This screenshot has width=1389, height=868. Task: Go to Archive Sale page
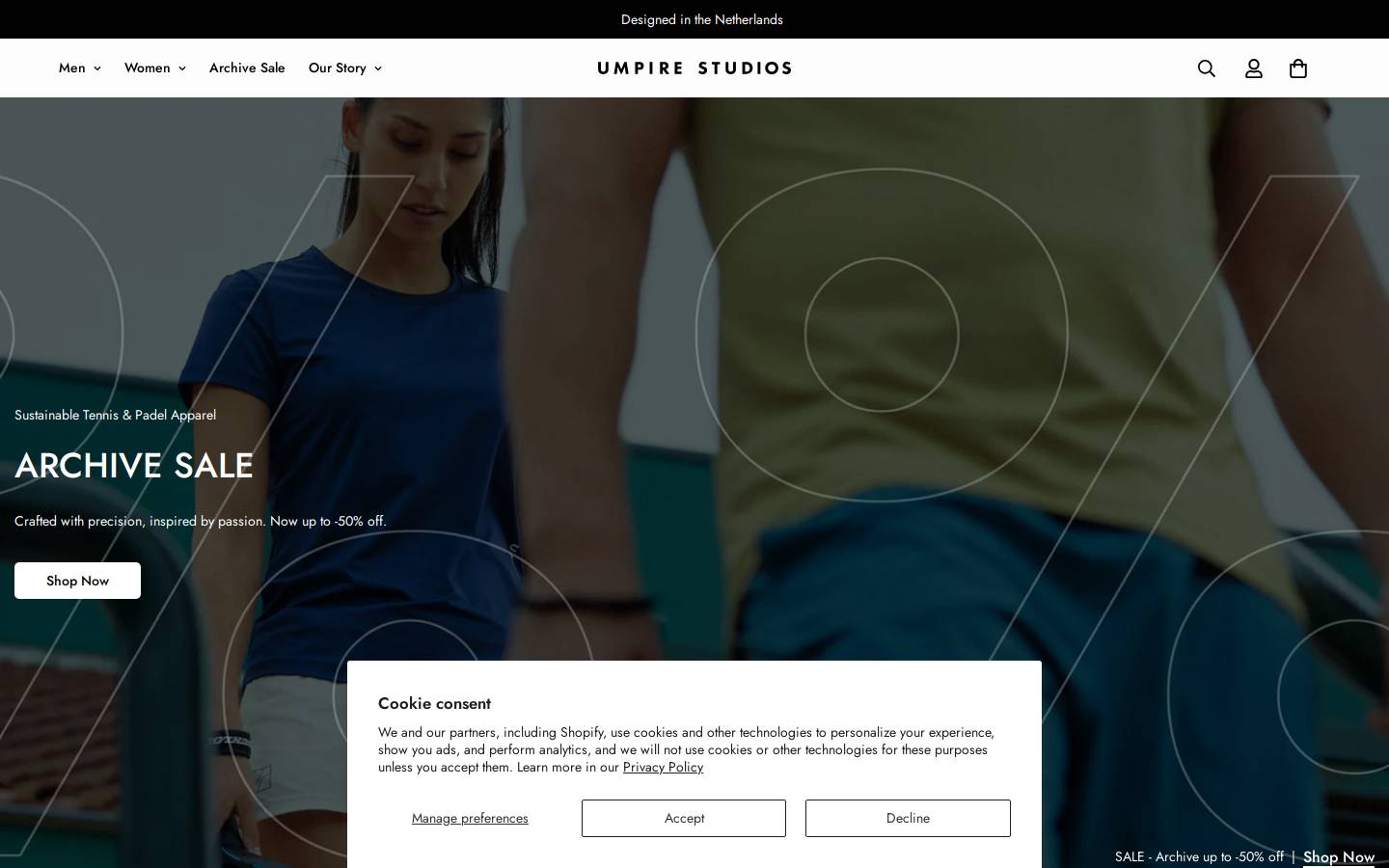[x=247, y=68]
